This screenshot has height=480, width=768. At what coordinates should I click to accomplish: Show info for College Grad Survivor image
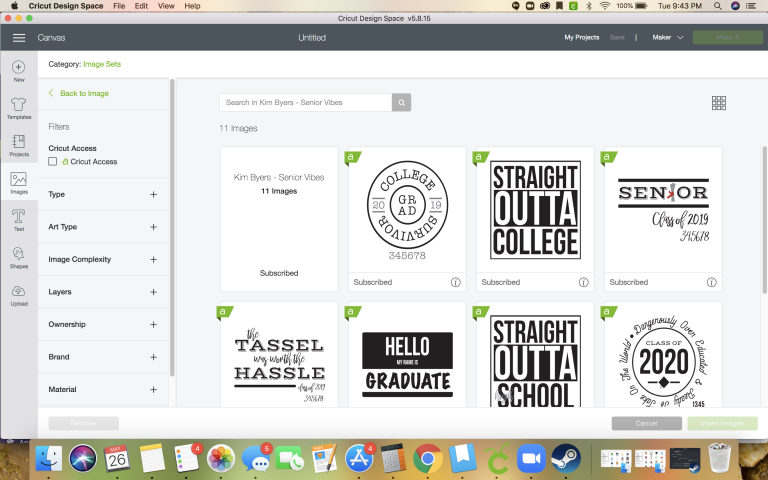(x=456, y=282)
